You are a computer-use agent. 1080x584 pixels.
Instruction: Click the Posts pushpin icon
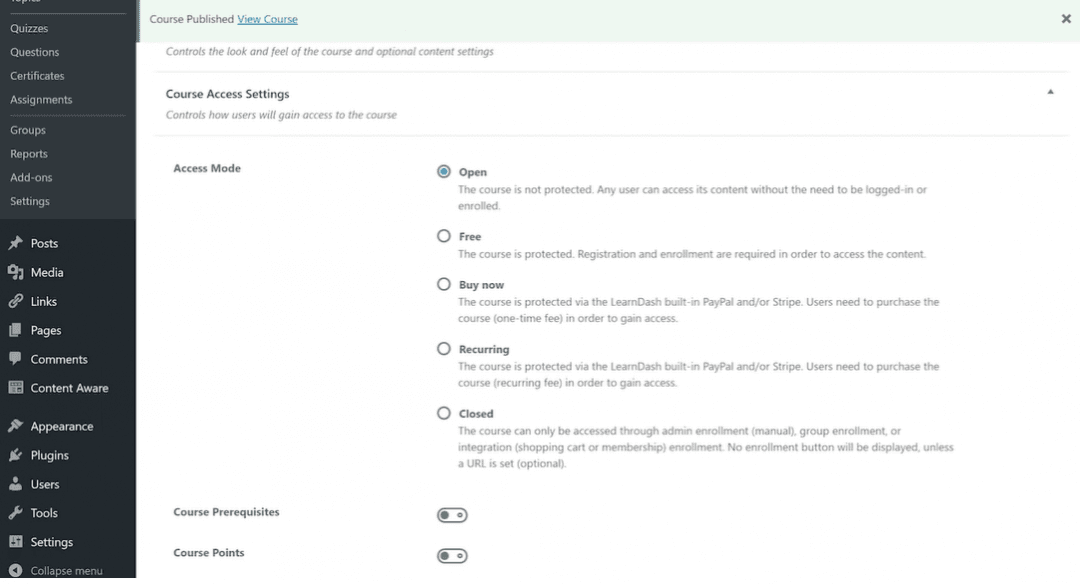point(15,243)
